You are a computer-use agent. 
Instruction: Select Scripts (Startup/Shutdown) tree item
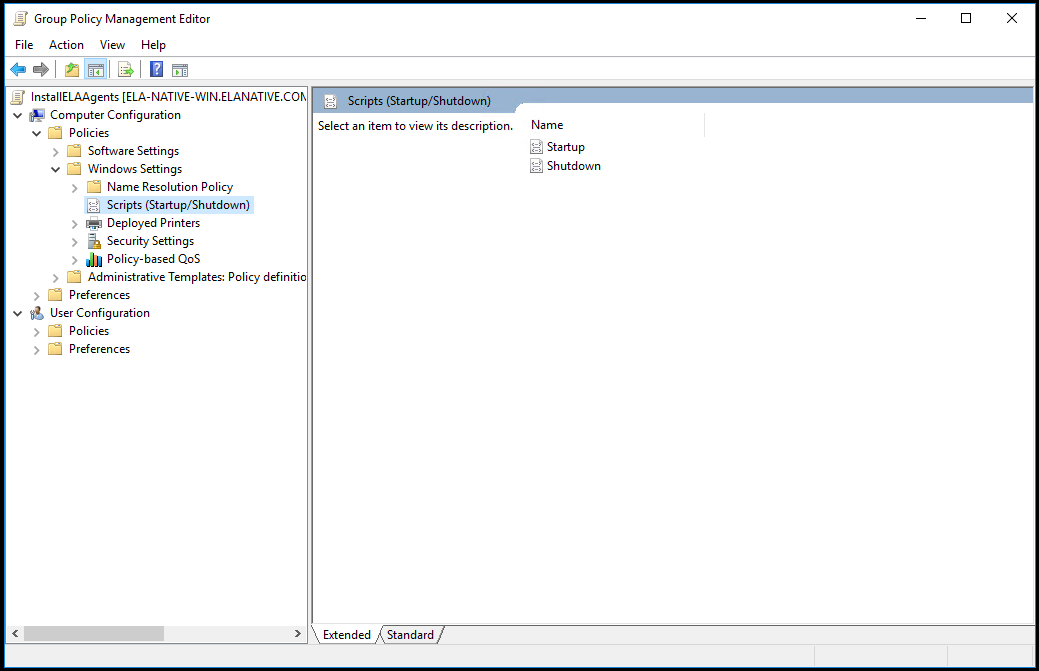coord(178,205)
